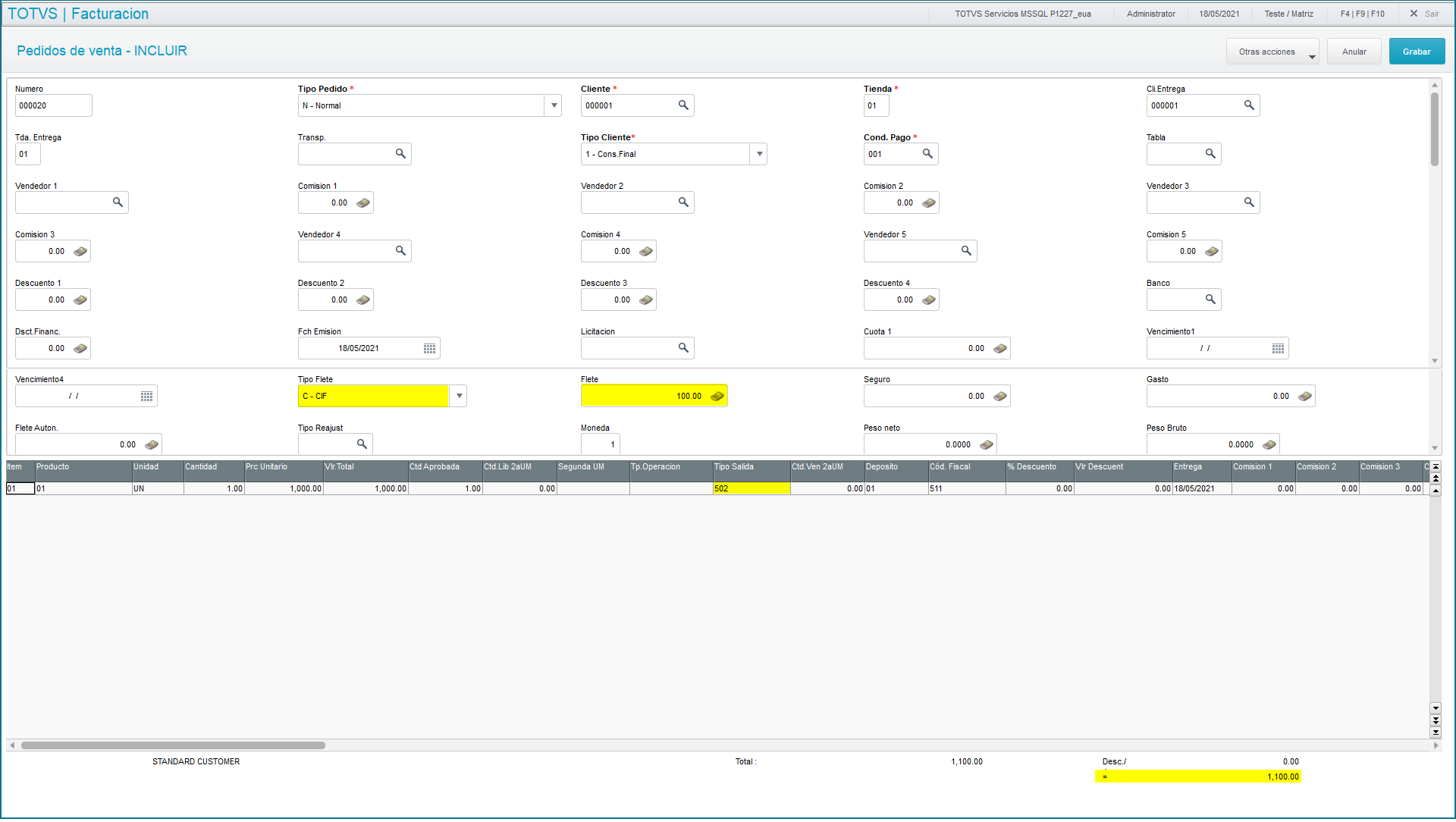
Task: Click the Flete calculator icon
Action: coord(717,397)
